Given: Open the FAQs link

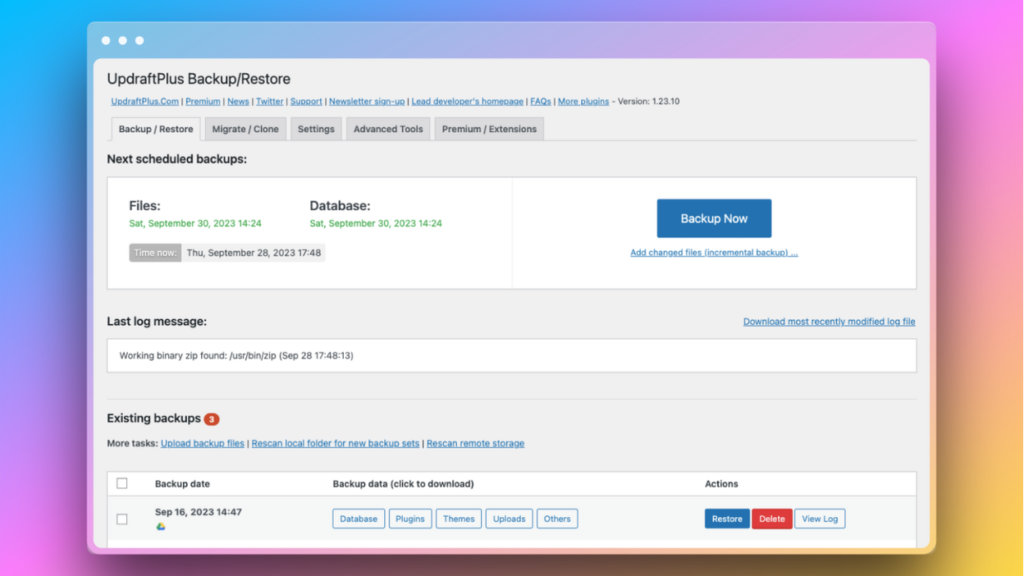Looking at the screenshot, I should [540, 101].
